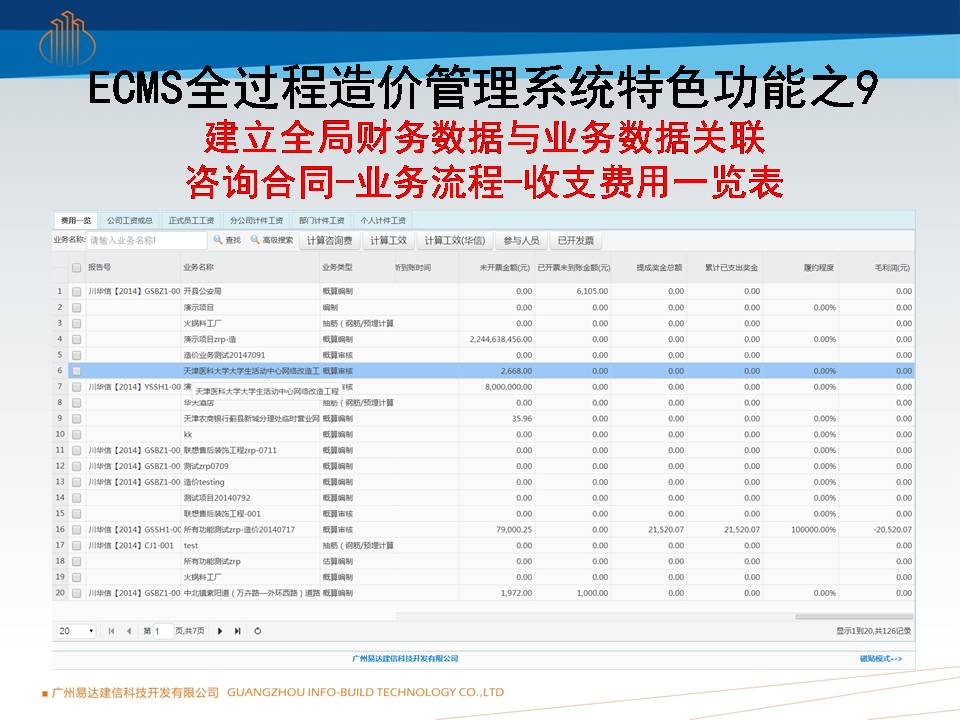
Task: Click the 业务类型 column header
Action: [x=337, y=268]
